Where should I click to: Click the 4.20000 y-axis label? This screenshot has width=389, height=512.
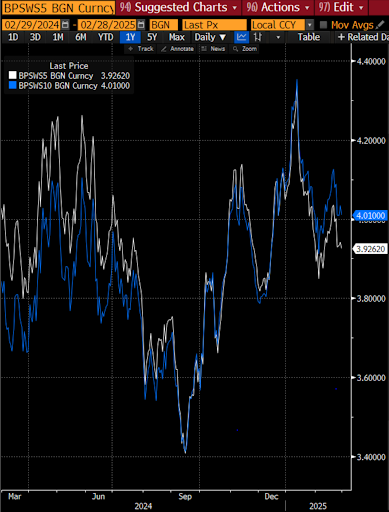click(x=371, y=140)
